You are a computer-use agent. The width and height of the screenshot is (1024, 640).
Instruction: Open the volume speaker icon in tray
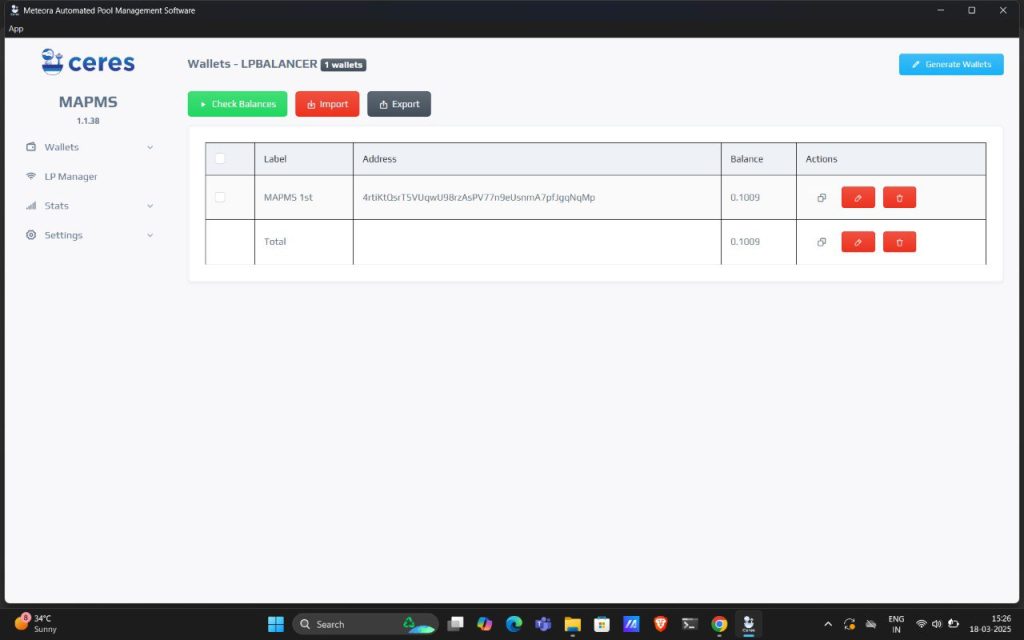[x=937, y=624]
